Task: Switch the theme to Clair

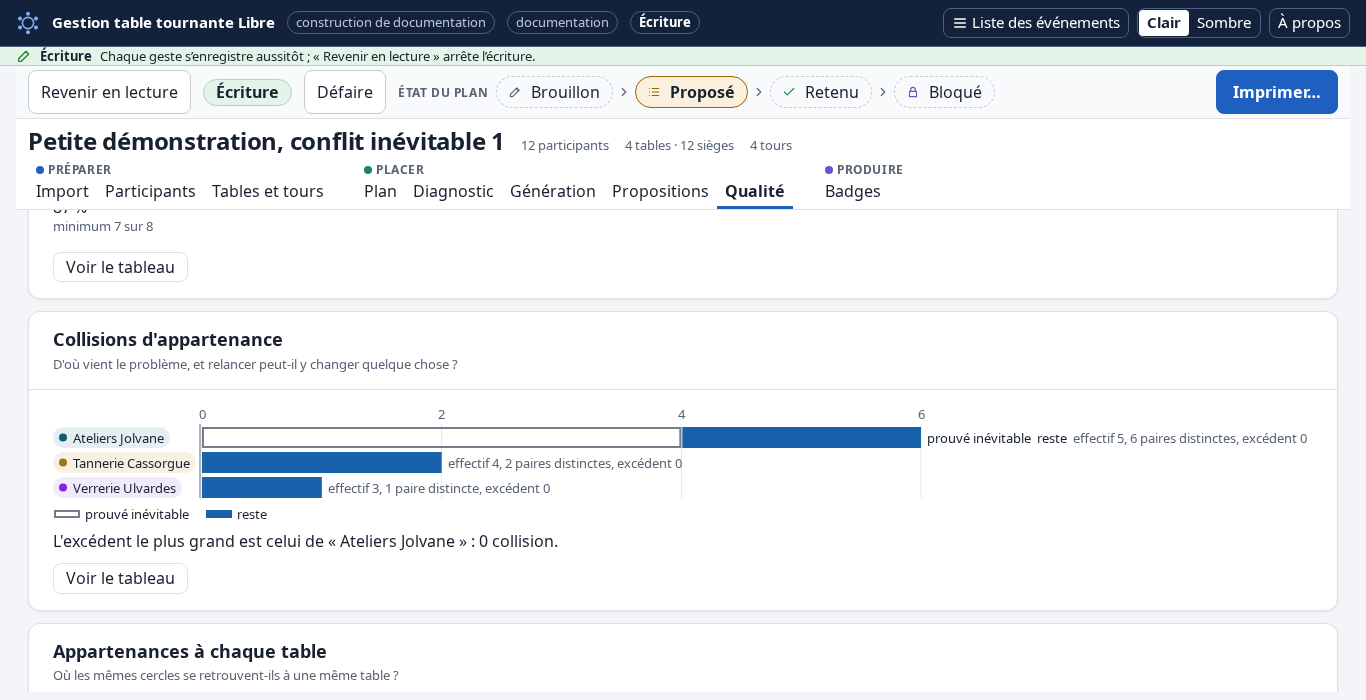Action: pos(1164,23)
